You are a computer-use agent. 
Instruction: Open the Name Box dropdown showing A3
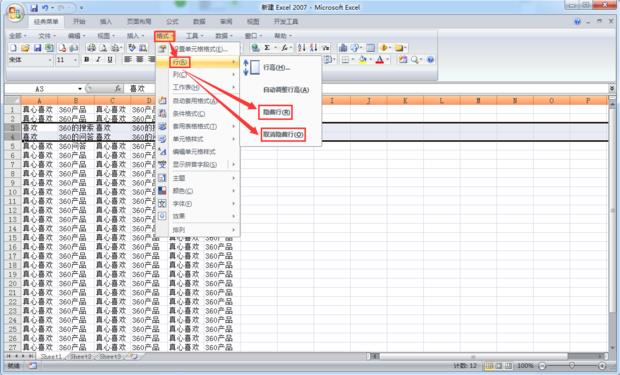pos(80,89)
